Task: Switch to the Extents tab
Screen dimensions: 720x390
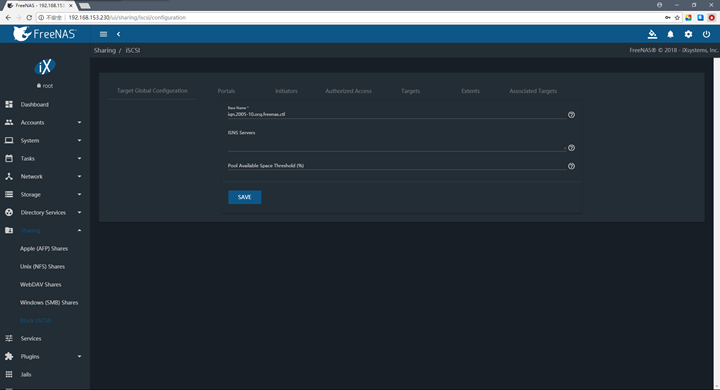Action: pos(470,91)
